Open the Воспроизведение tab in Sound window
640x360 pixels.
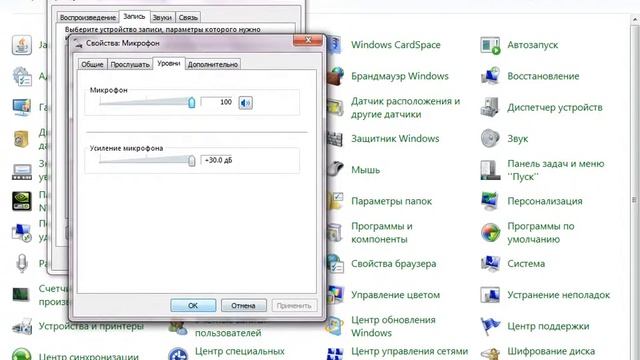click(x=88, y=18)
